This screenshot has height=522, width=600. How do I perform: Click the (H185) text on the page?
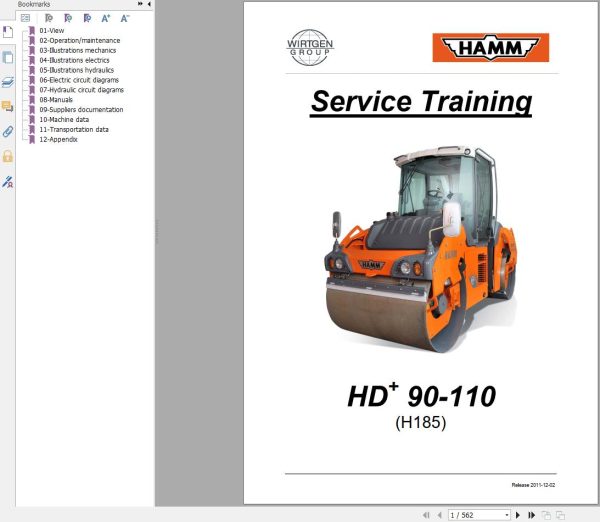pos(421,422)
